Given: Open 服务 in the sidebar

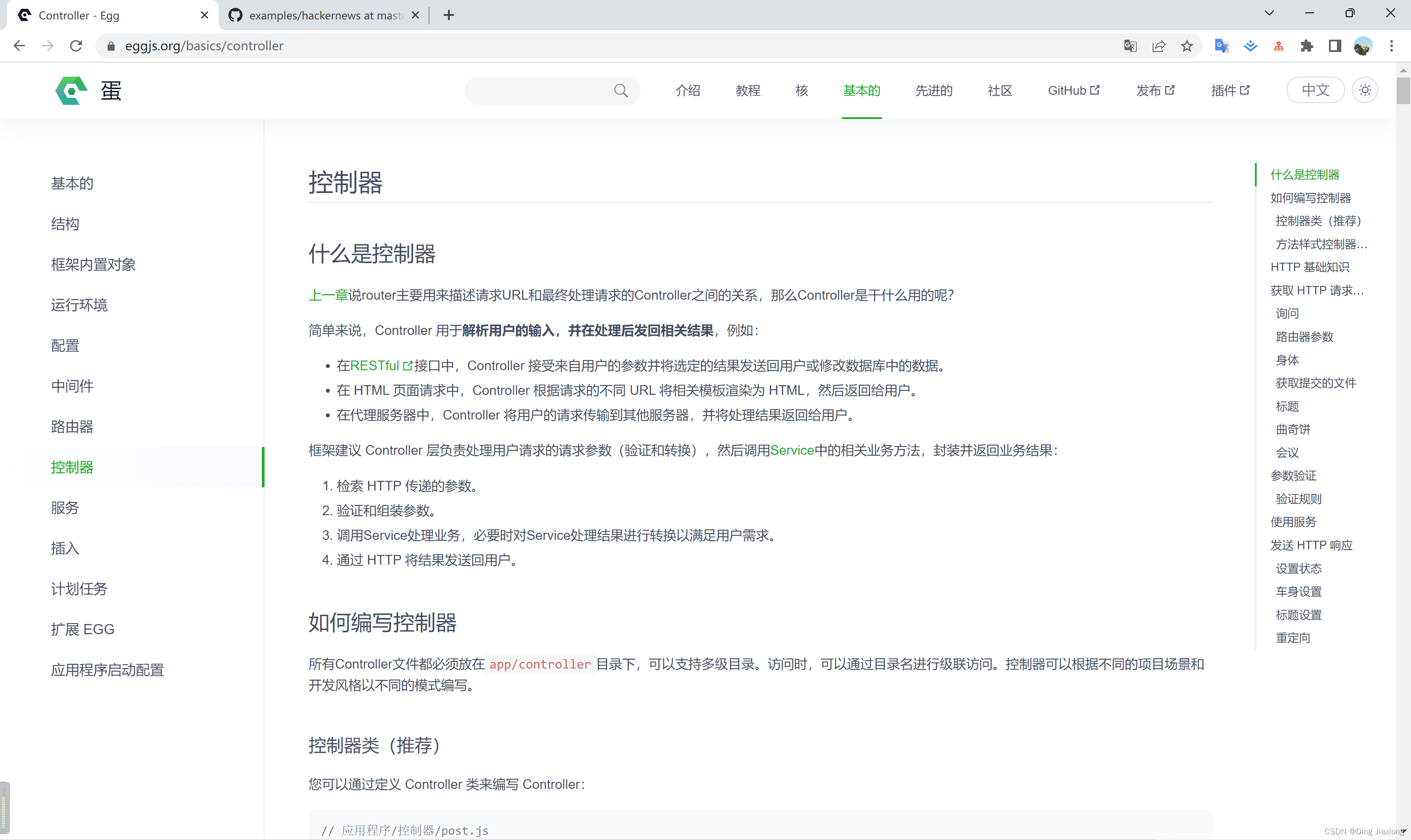Looking at the screenshot, I should point(65,508).
